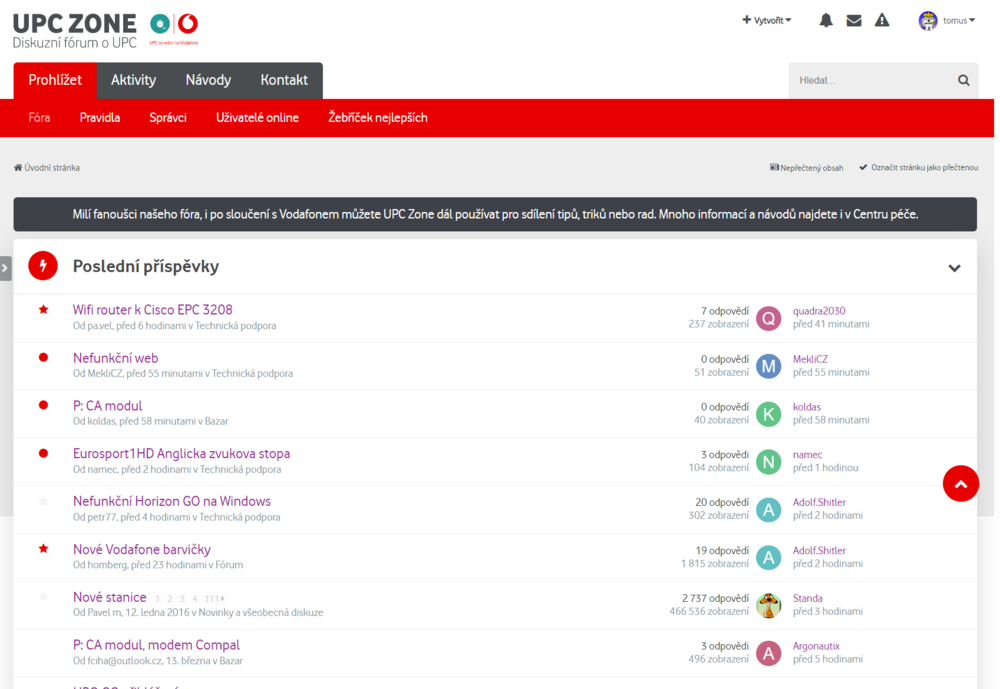Collapse the Poslední příspěvky section
The height and width of the screenshot is (689, 1000).
[954, 268]
